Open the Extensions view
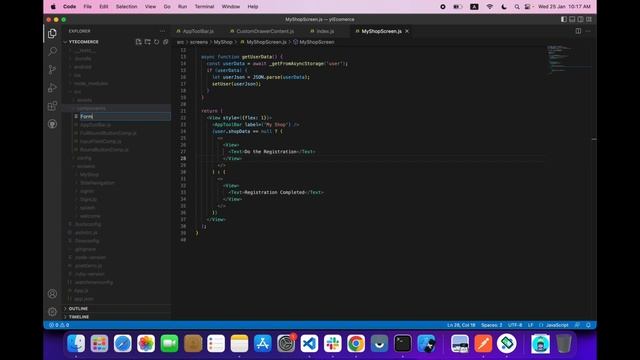640x360 pixels. 52,106
